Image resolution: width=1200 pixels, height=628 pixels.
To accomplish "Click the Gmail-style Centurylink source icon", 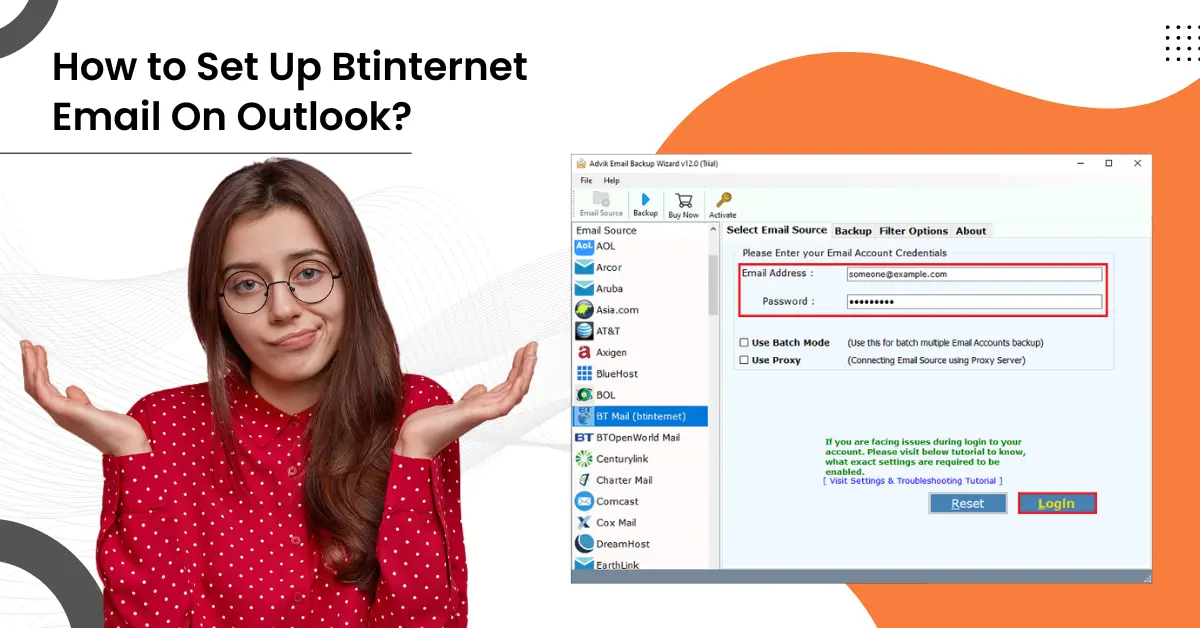I will 583,458.
